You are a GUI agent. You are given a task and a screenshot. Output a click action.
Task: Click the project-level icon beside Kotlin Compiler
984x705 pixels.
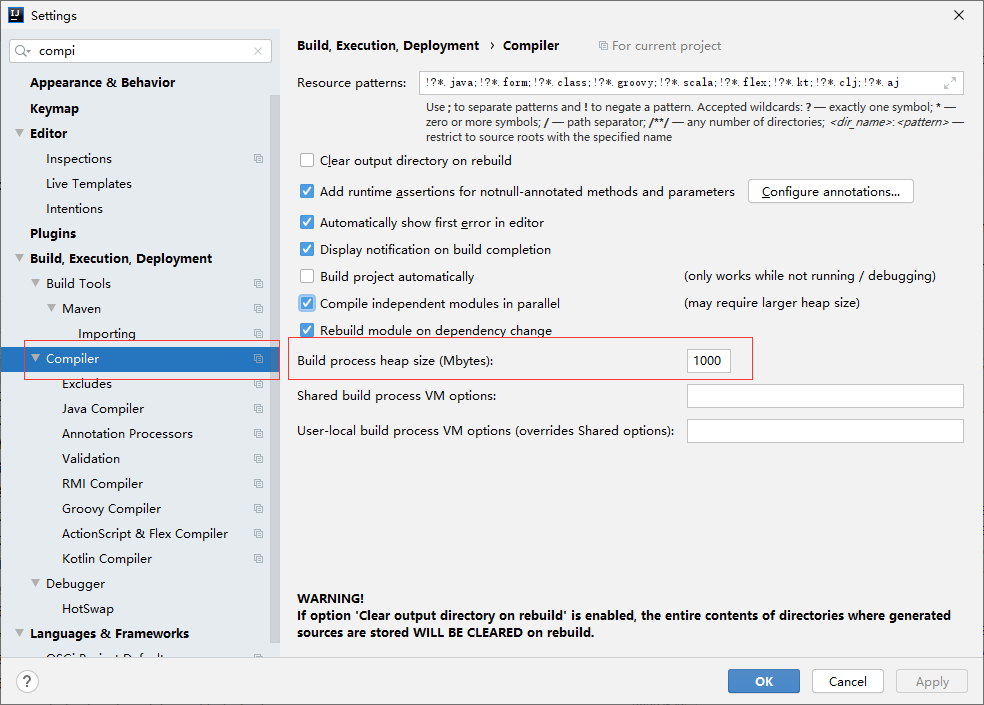coord(258,559)
